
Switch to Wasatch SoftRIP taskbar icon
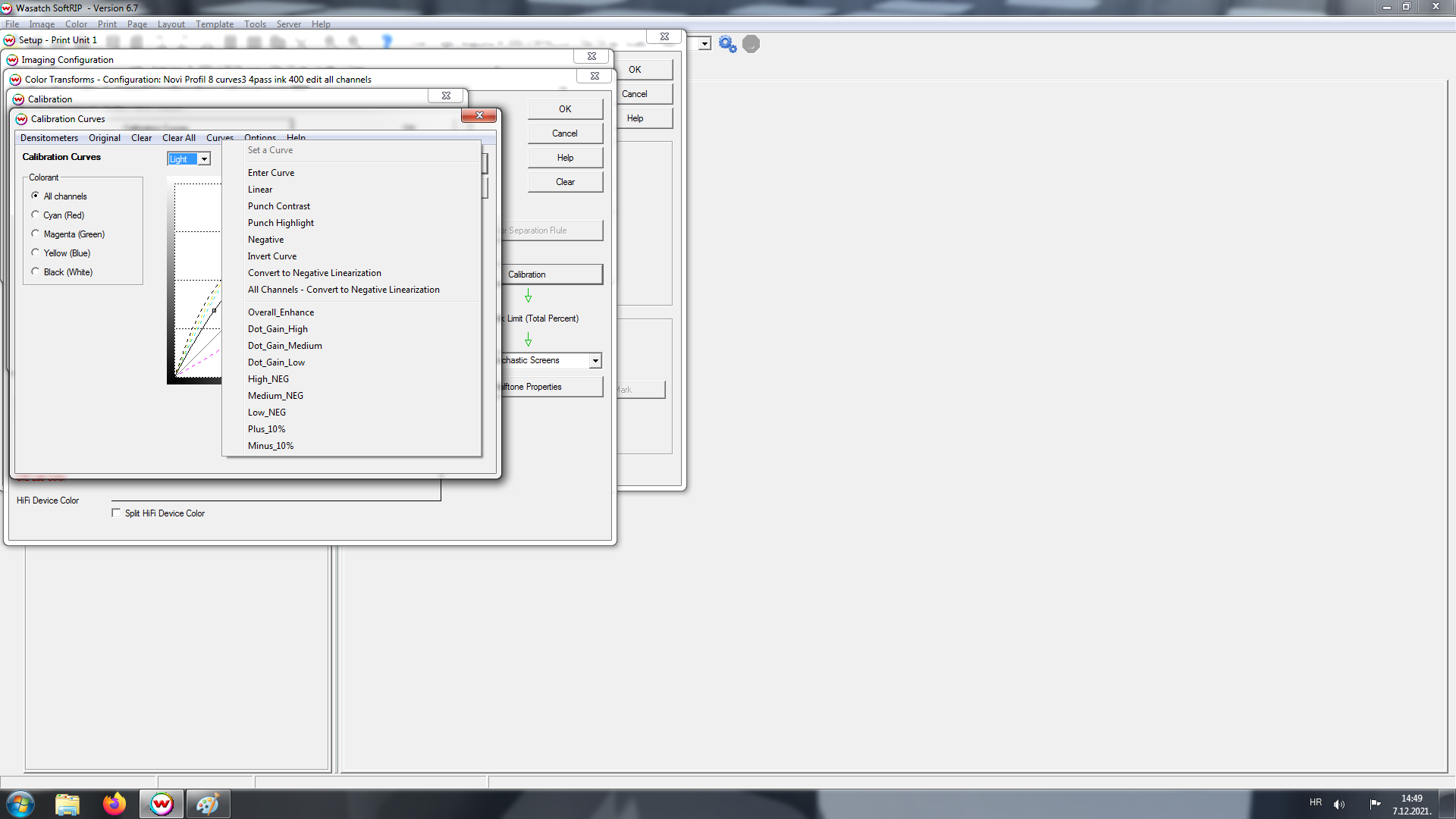162,804
